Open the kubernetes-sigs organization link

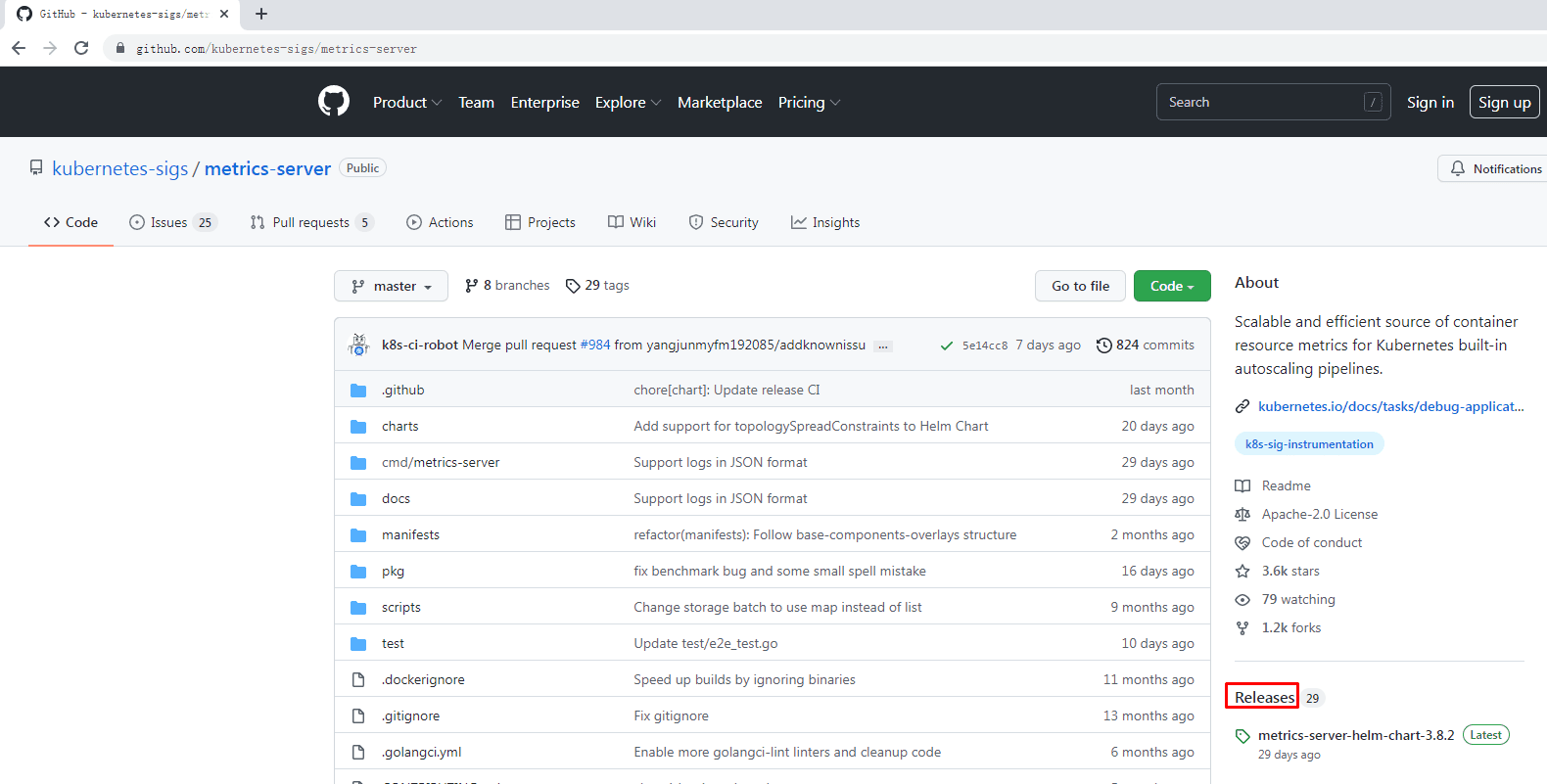(x=119, y=168)
